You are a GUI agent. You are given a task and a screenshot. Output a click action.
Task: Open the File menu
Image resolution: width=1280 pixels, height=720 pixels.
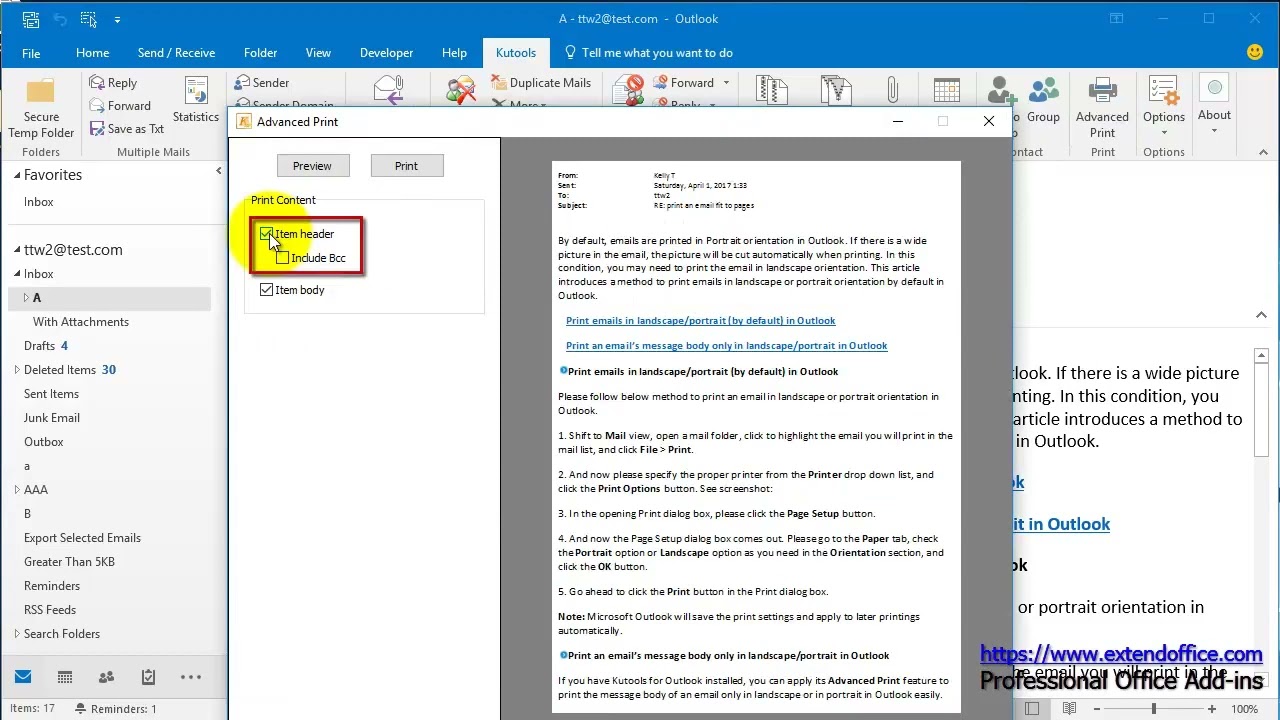pos(31,53)
